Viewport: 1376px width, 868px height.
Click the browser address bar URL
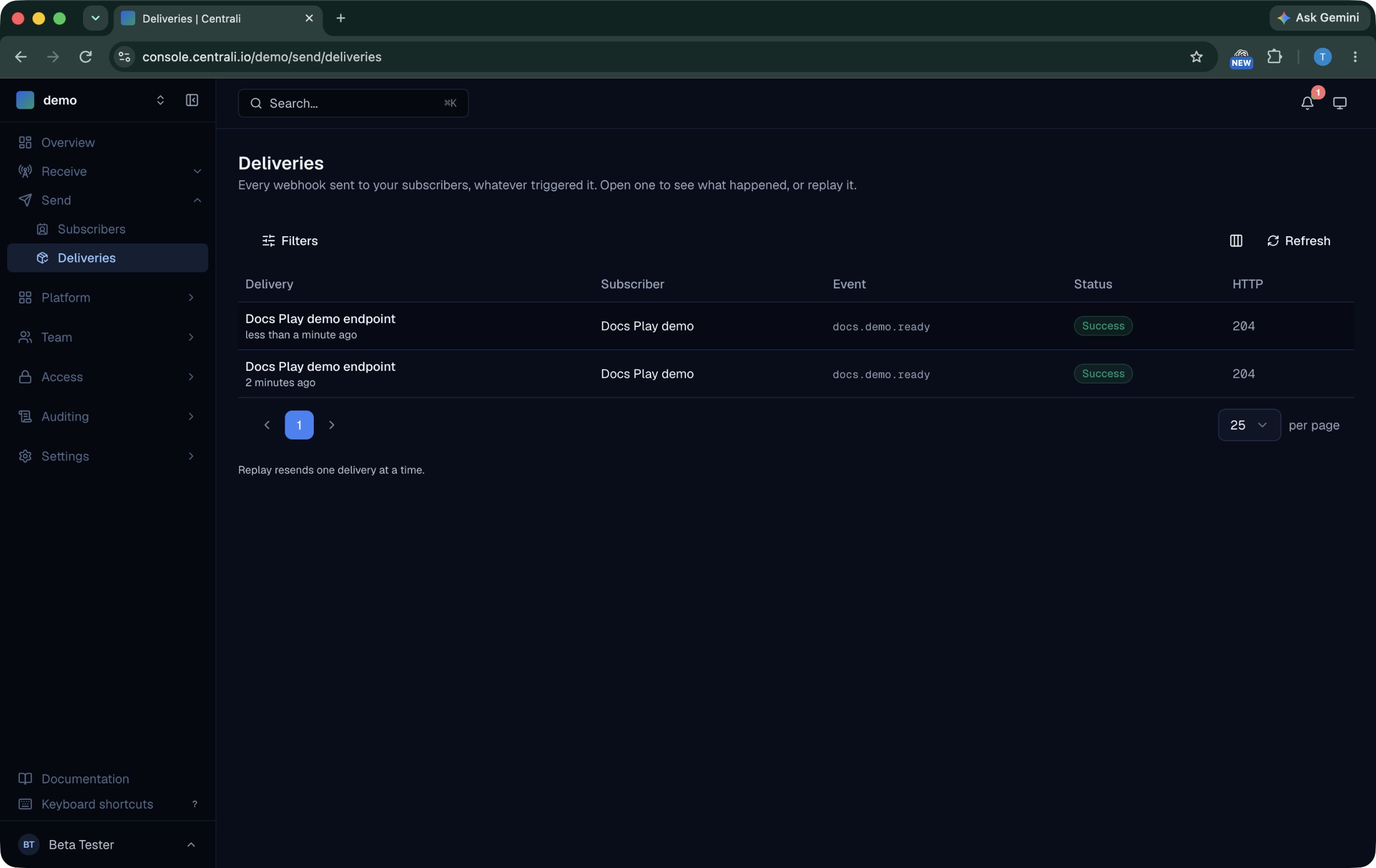262,57
